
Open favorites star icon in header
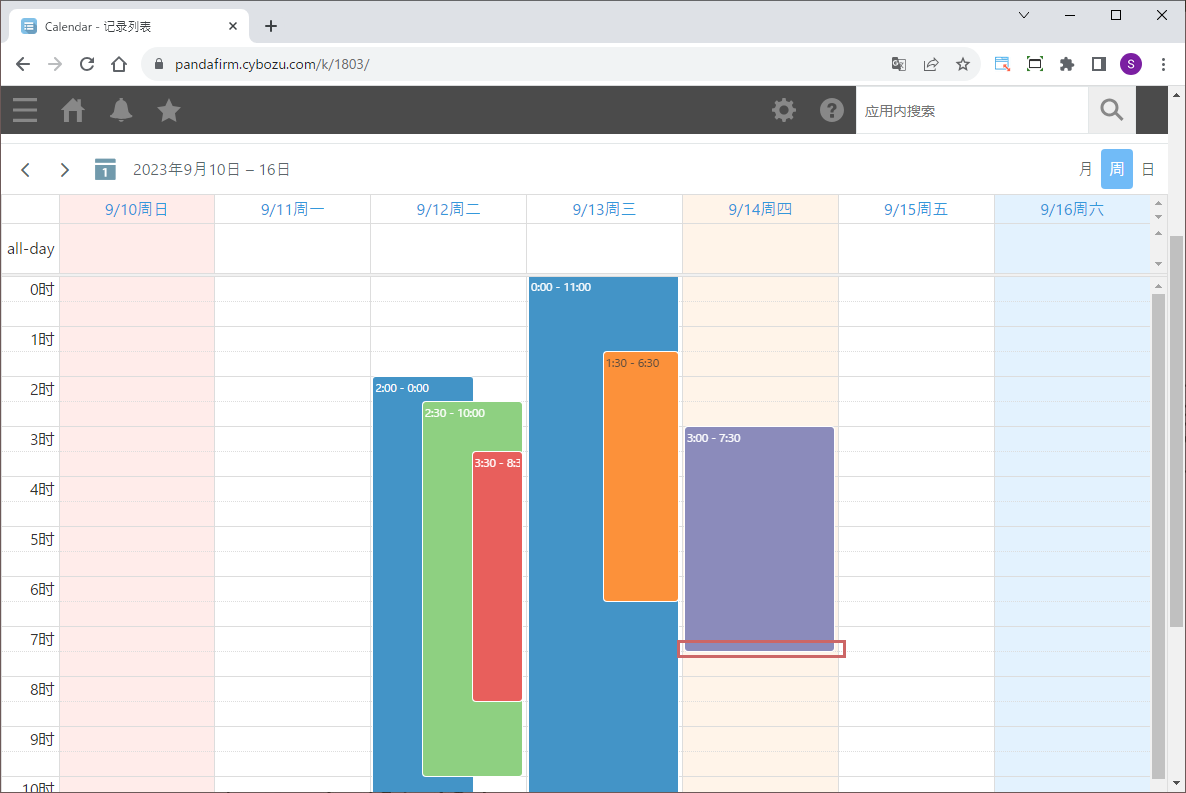[x=169, y=110]
